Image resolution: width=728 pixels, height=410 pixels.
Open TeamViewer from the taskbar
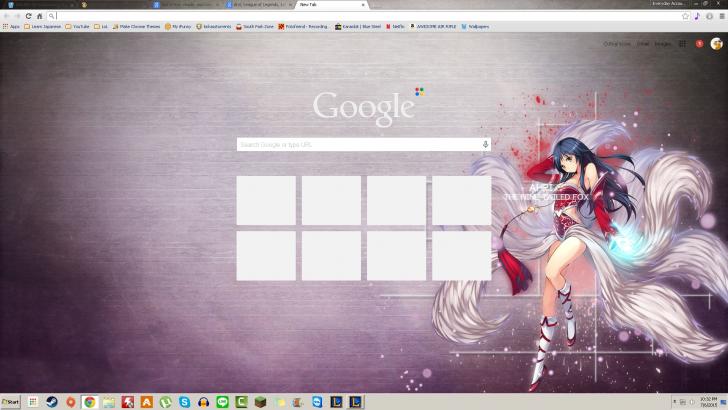pyautogui.click(x=318, y=402)
